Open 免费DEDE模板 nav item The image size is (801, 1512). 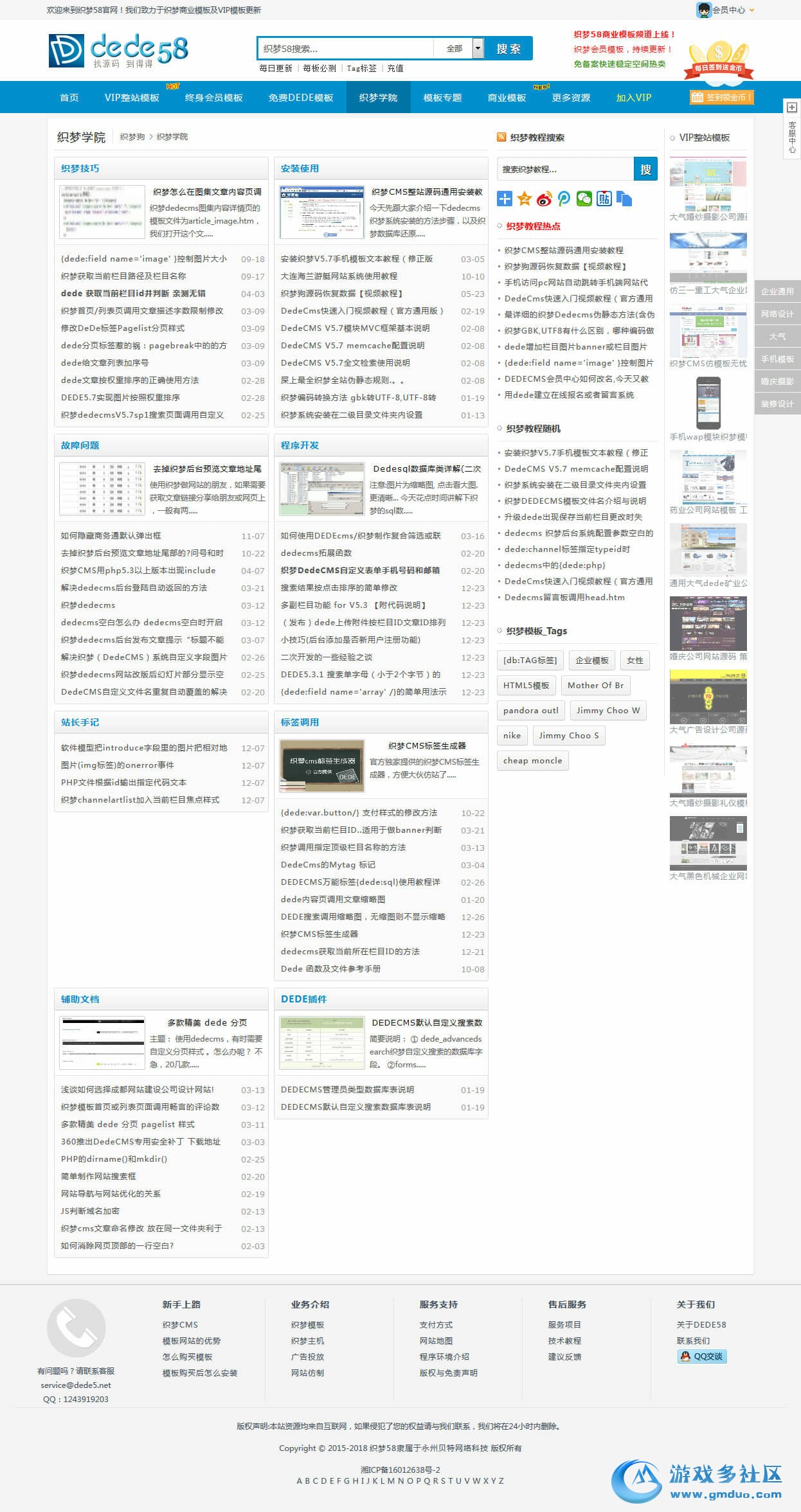point(301,98)
